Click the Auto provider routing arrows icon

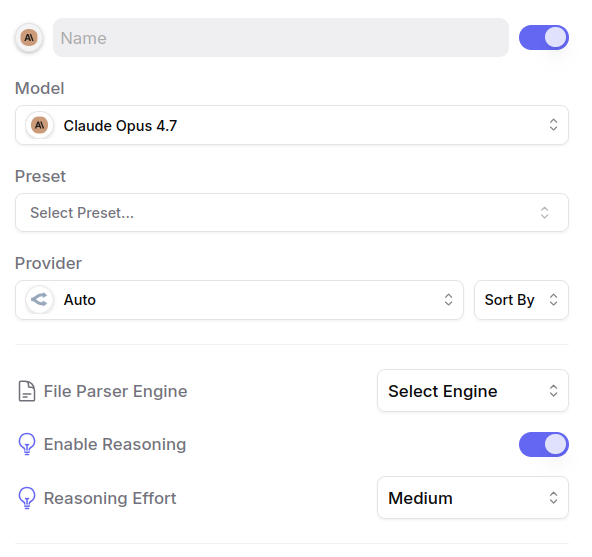pyautogui.click(x=39, y=300)
